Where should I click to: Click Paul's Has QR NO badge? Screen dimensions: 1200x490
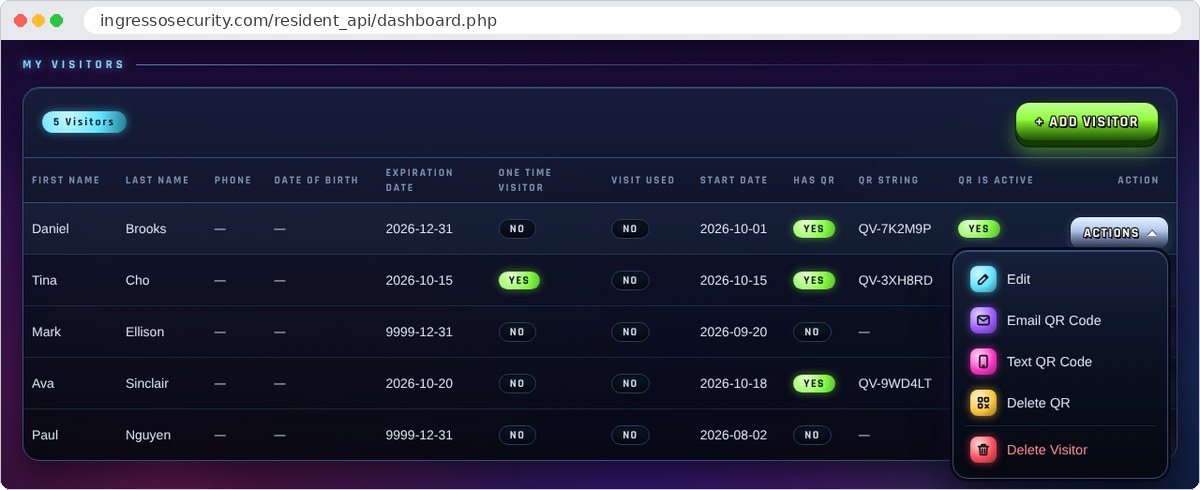812,435
